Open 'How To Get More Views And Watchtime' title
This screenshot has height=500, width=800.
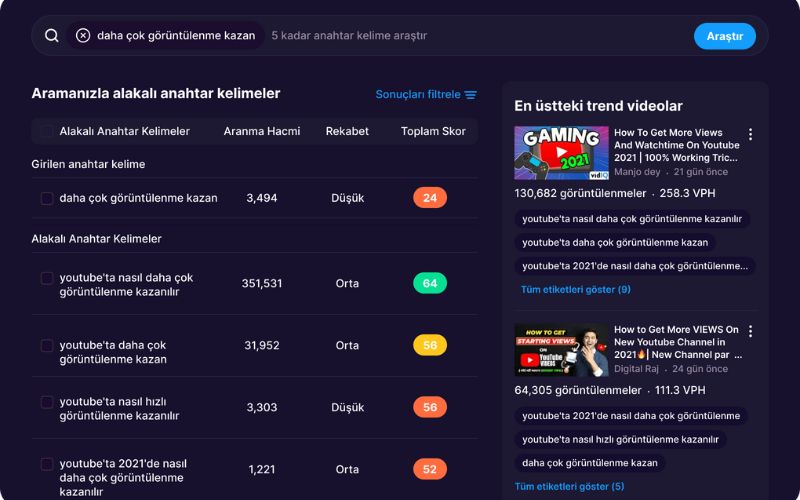[677, 145]
